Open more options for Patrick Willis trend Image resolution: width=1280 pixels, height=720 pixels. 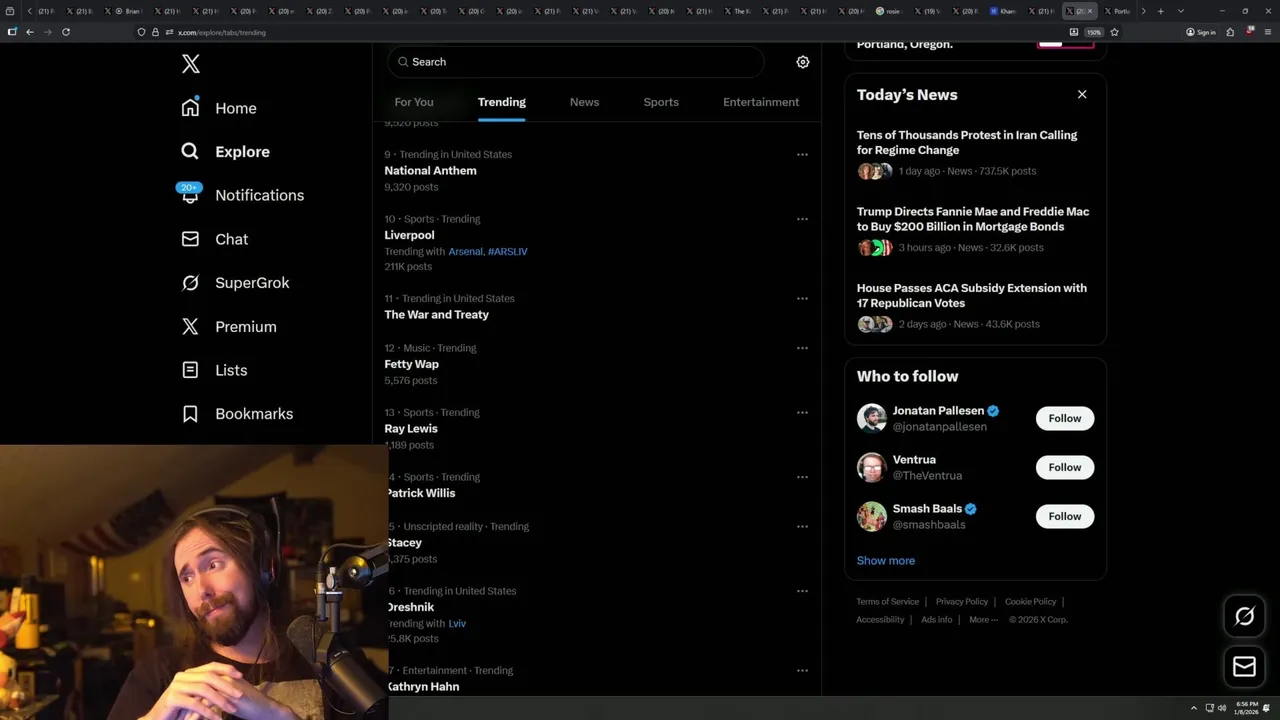point(802,477)
